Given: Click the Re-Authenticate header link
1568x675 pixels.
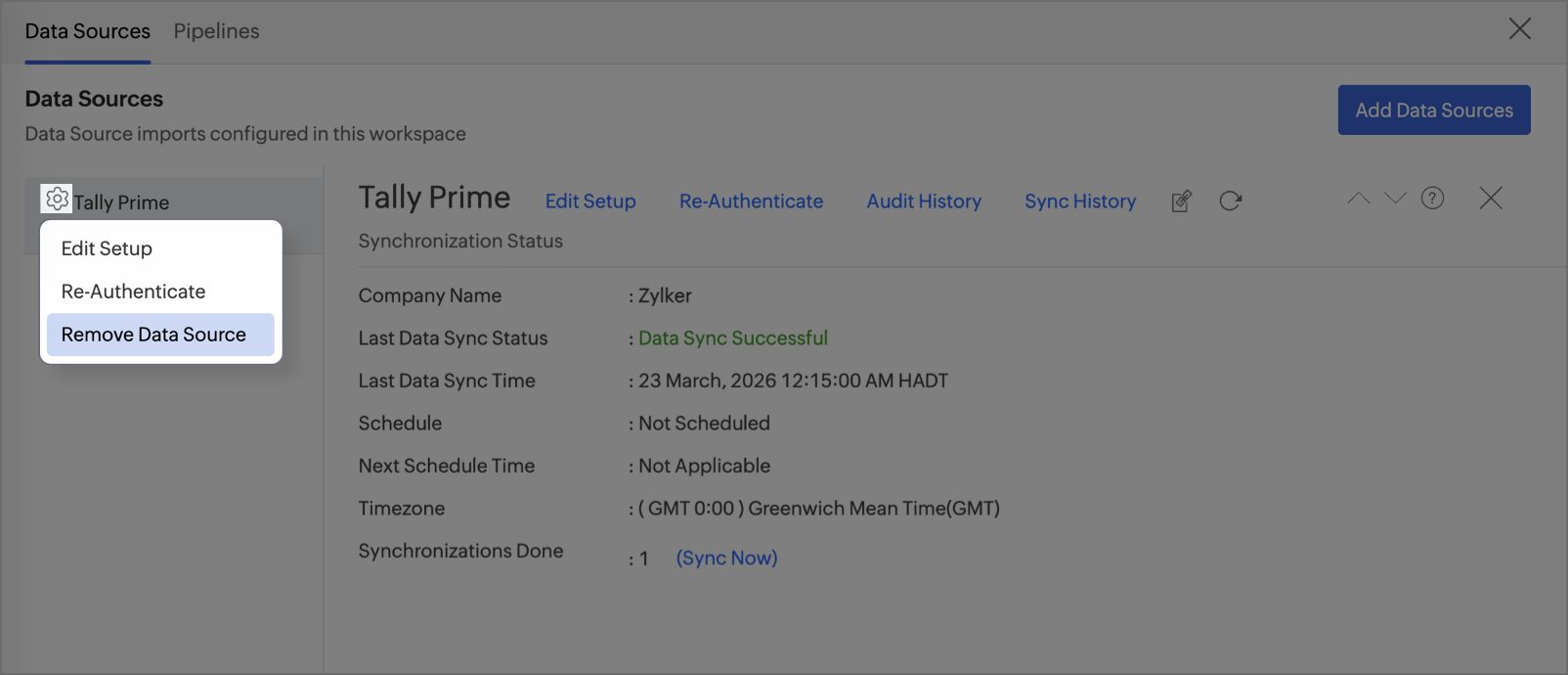Looking at the screenshot, I should click(751, 202).
